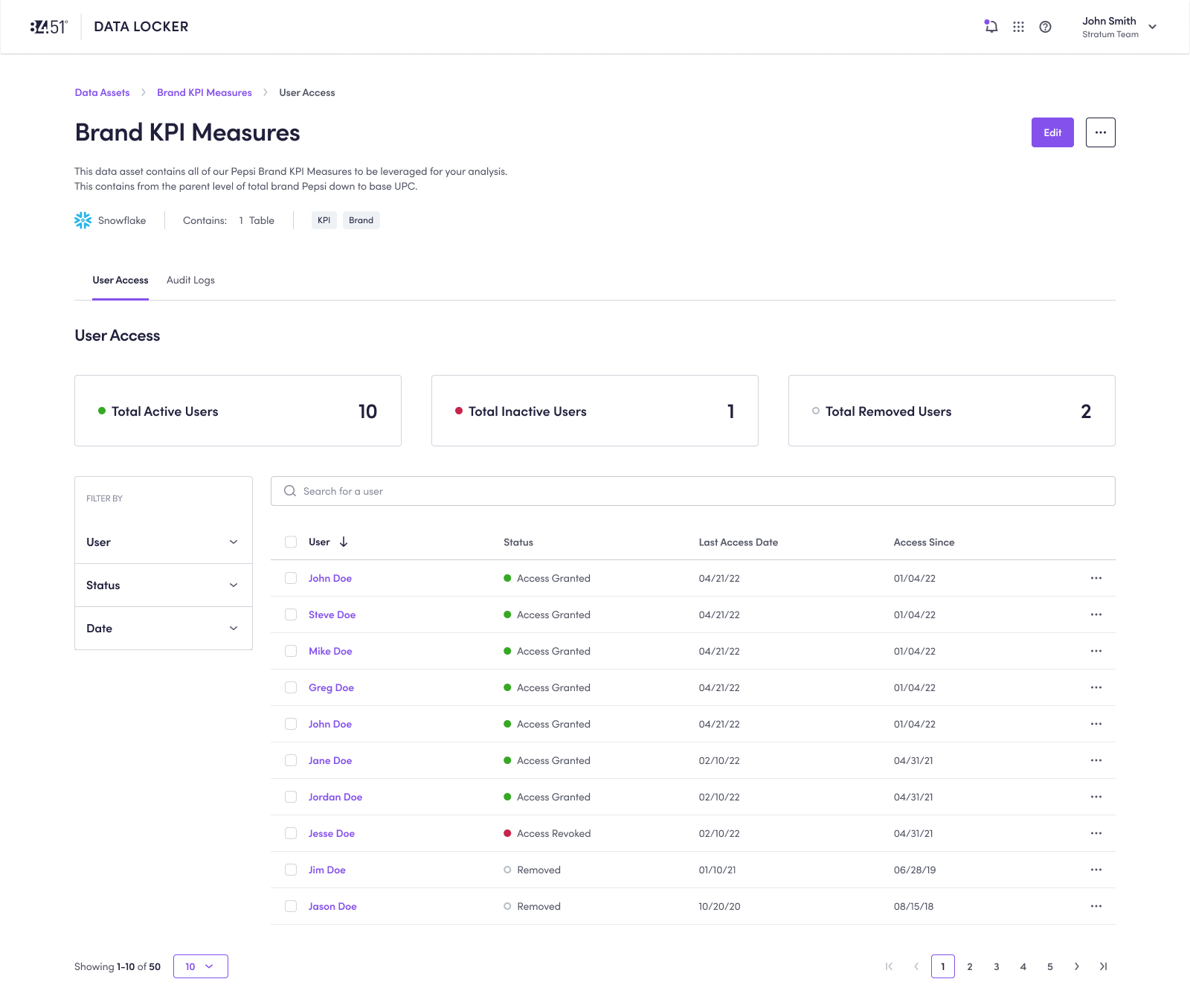Open the Steve Doe user link
Image resolution: width=1190 pixels, height=1008 pixels.
tap(332, 614)
